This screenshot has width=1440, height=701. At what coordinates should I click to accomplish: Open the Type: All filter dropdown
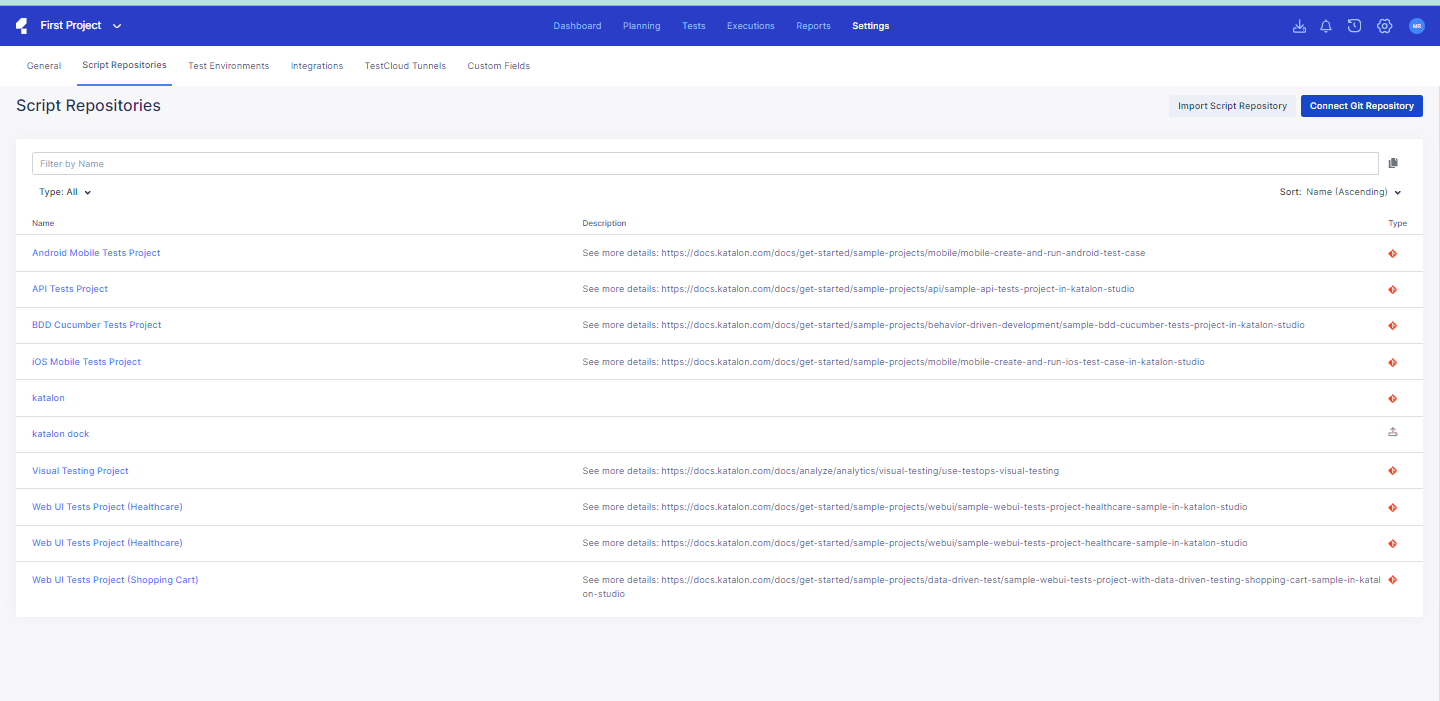pyautogui.click(x=65, y=192)
